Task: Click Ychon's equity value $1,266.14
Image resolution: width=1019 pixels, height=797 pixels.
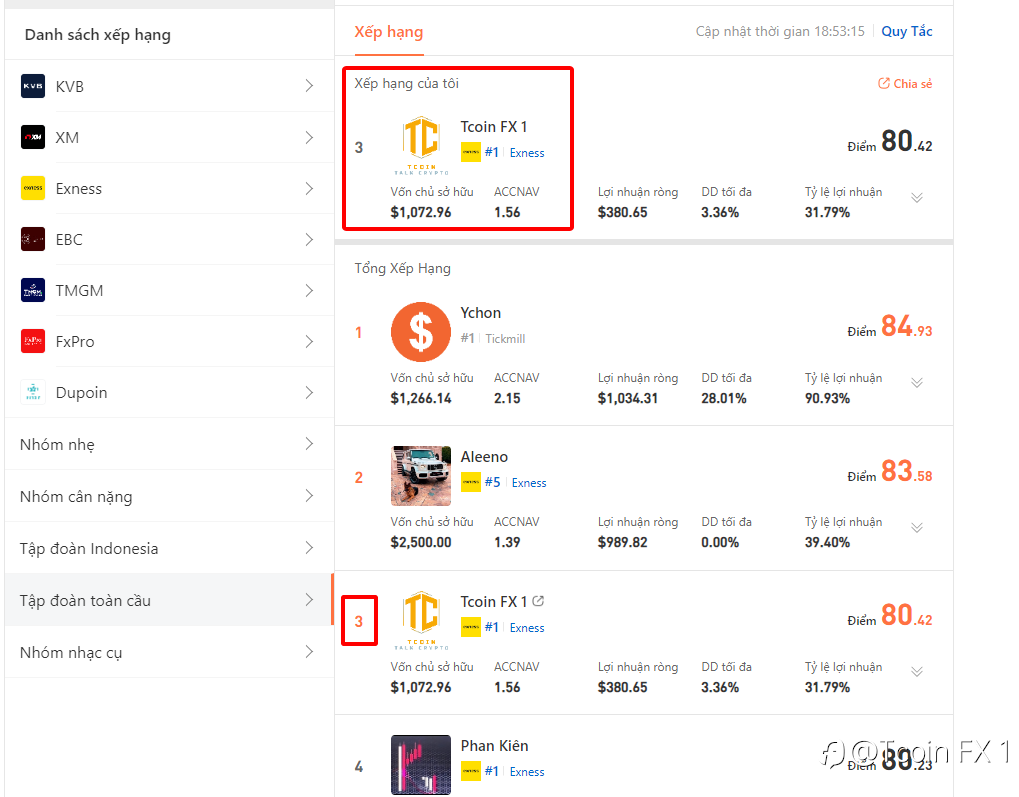Action: pyautogui.click(x=420, y=398)
